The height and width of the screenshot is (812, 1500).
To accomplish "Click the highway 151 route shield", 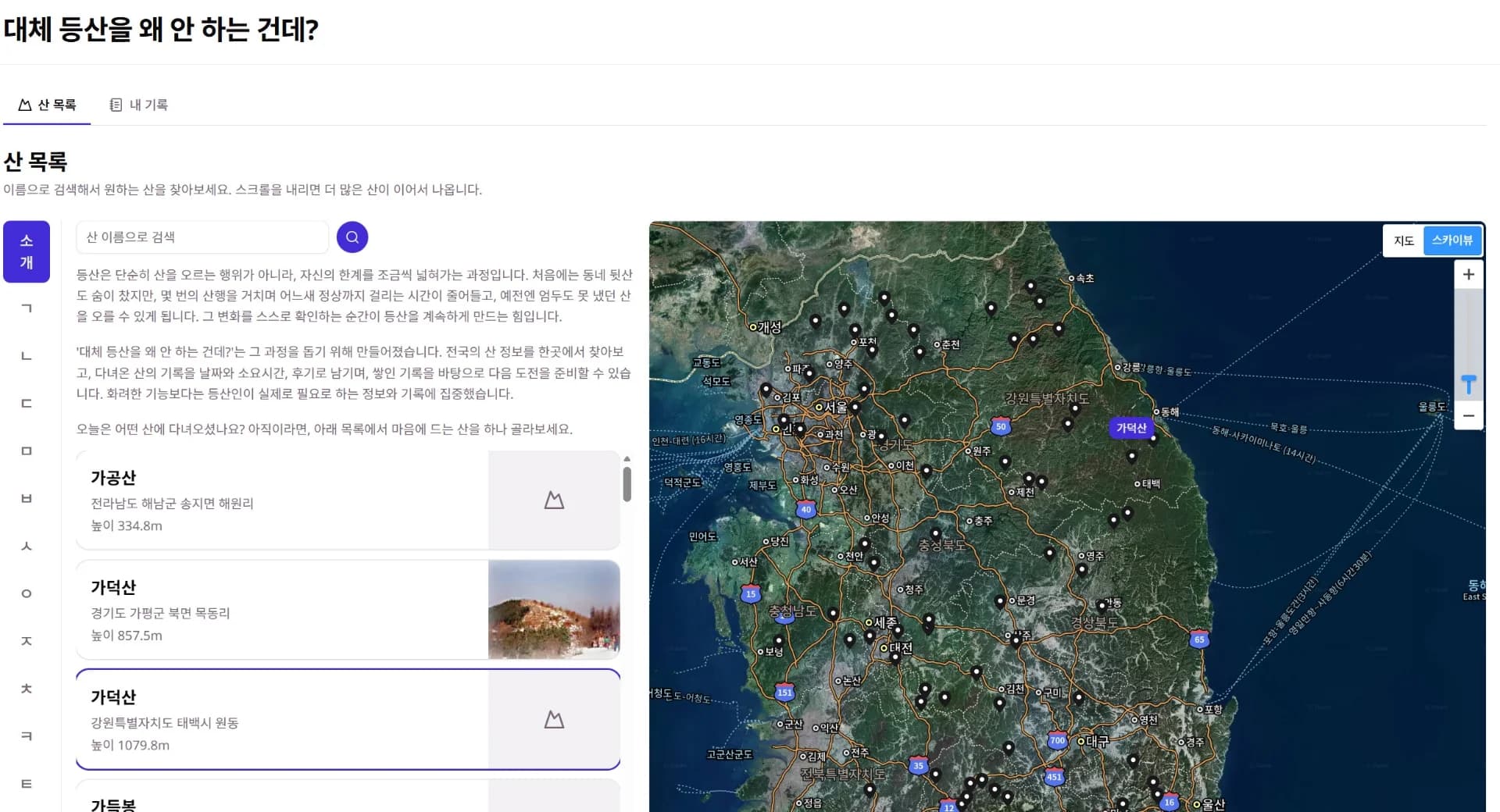I will pos(784,693).
